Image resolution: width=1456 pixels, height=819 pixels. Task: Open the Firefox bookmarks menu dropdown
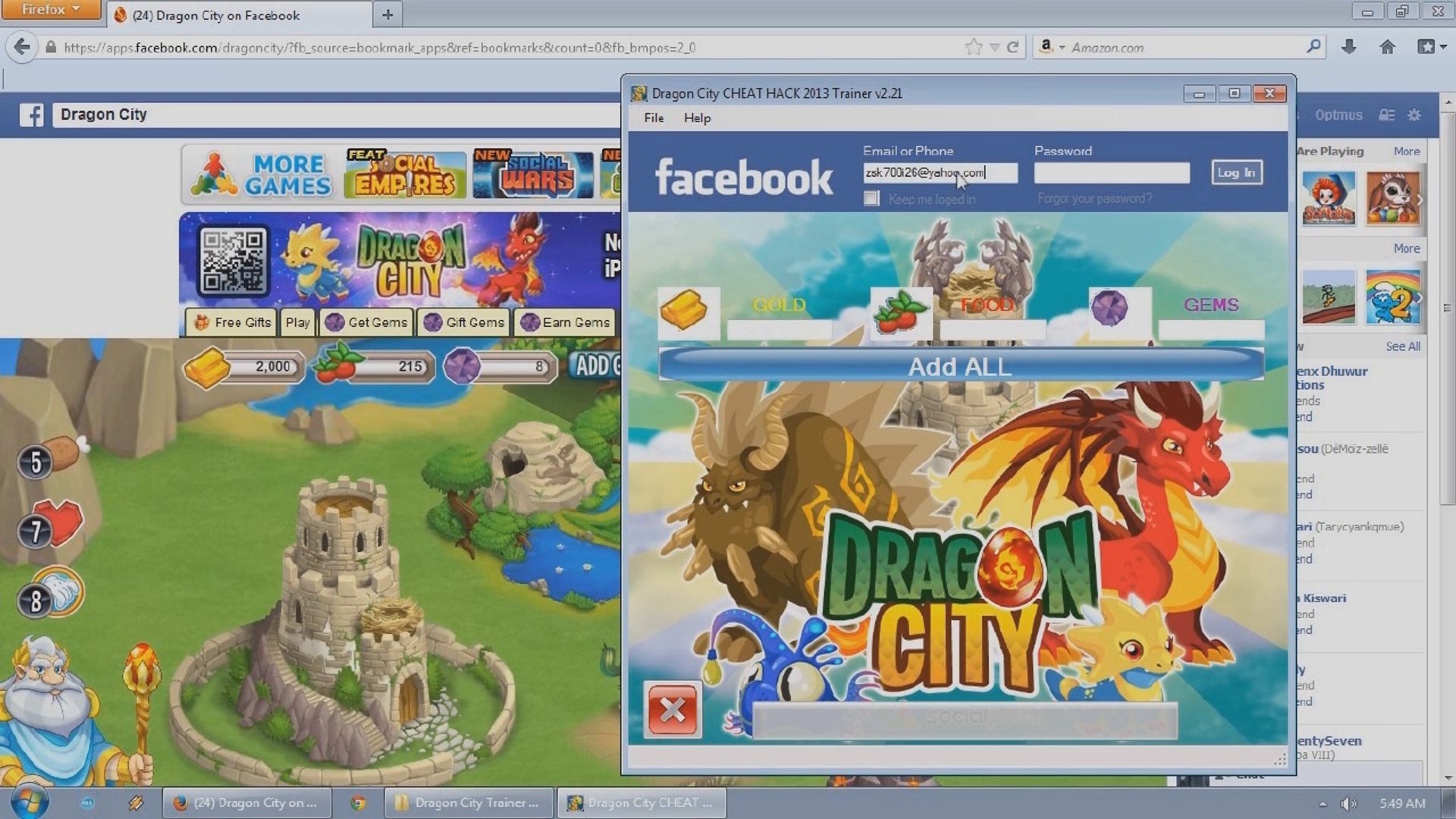tap(1432, 47)
